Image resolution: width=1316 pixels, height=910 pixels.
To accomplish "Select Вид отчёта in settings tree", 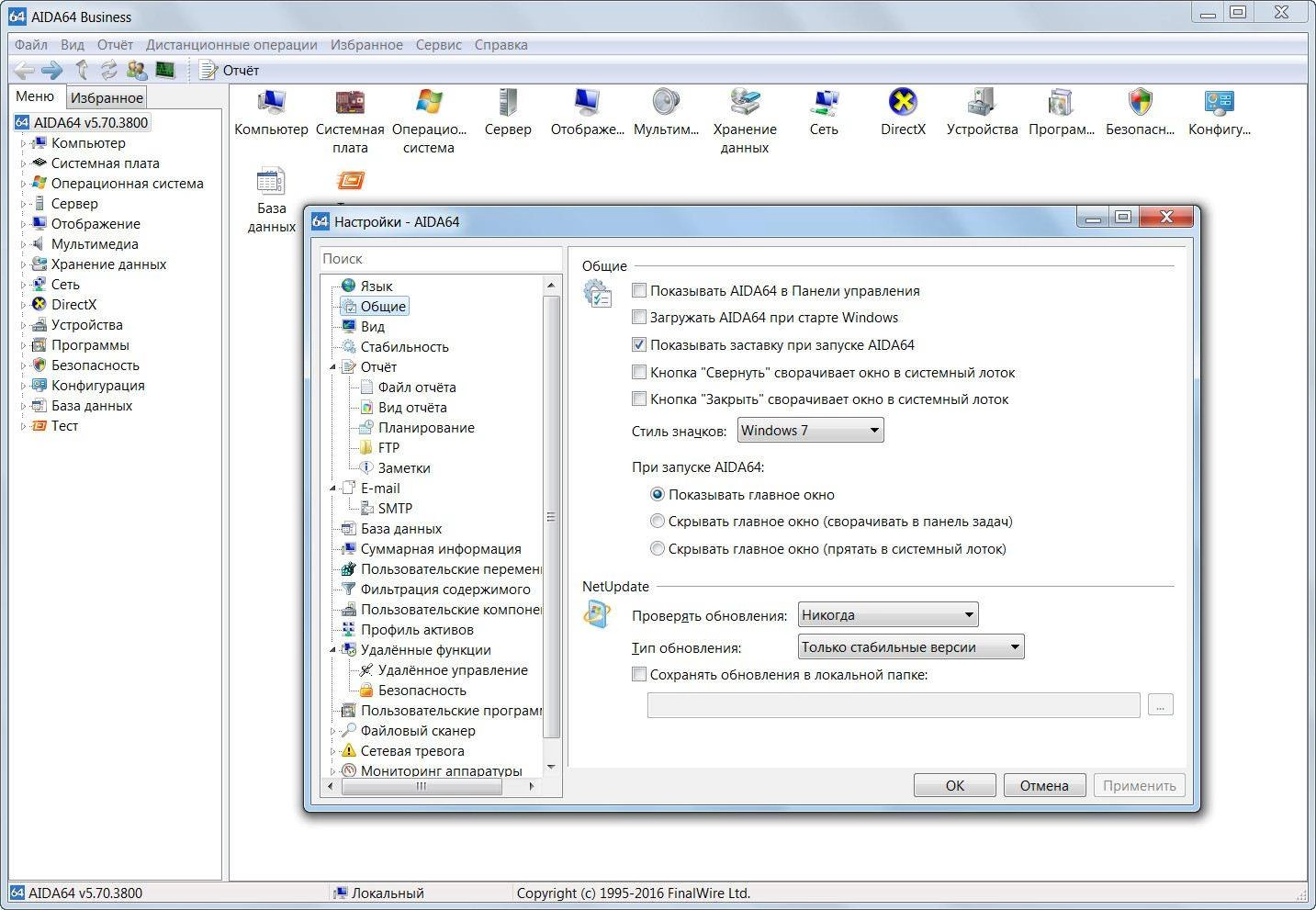I will (412, 407).
